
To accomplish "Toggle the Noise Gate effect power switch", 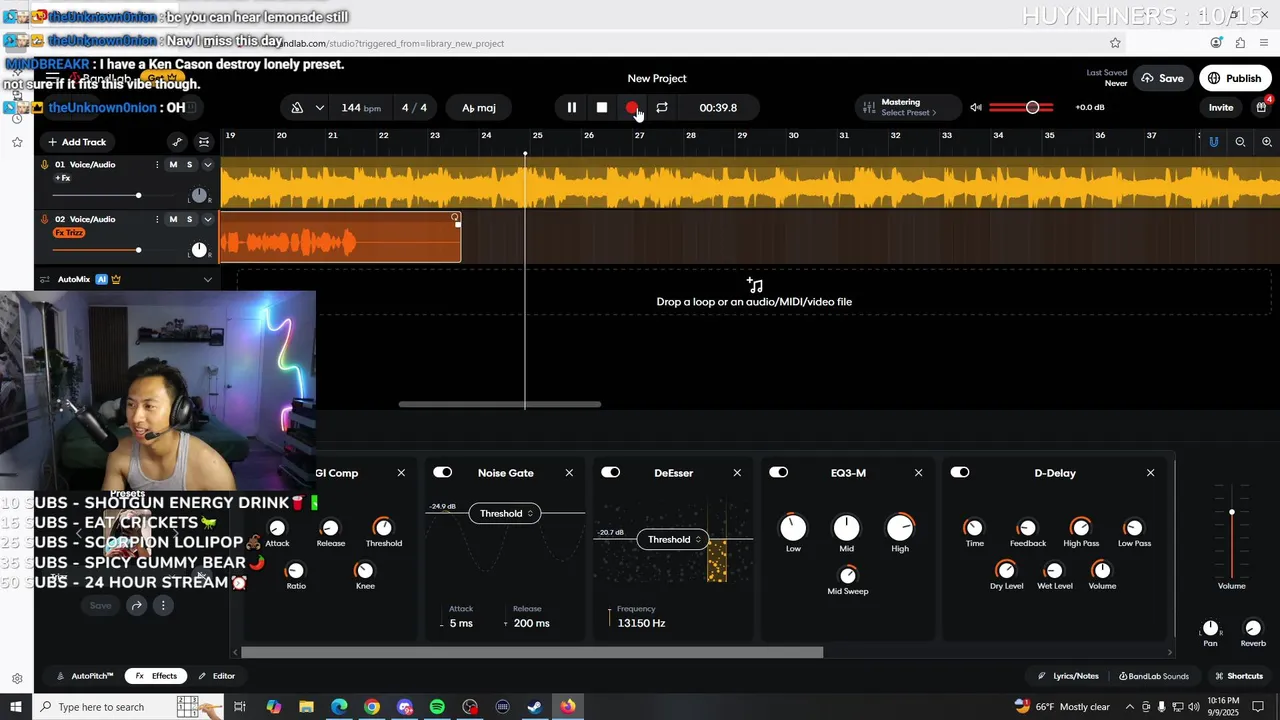I will click(442, 472).
